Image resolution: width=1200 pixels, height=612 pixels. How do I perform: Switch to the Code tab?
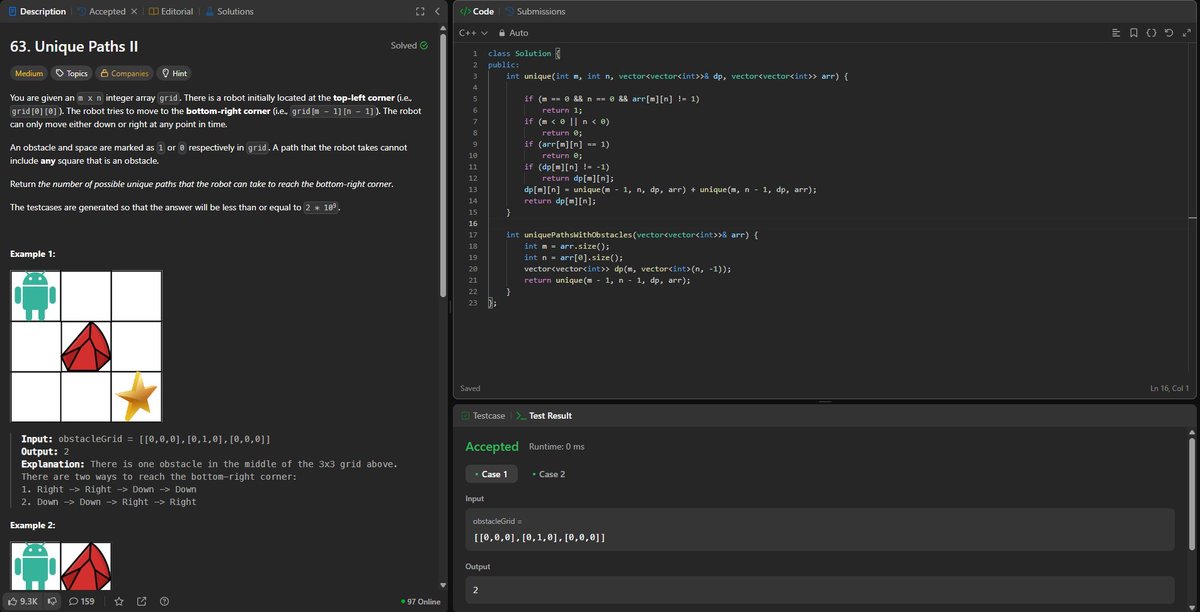pyautogui.click(x=476, y=11)
